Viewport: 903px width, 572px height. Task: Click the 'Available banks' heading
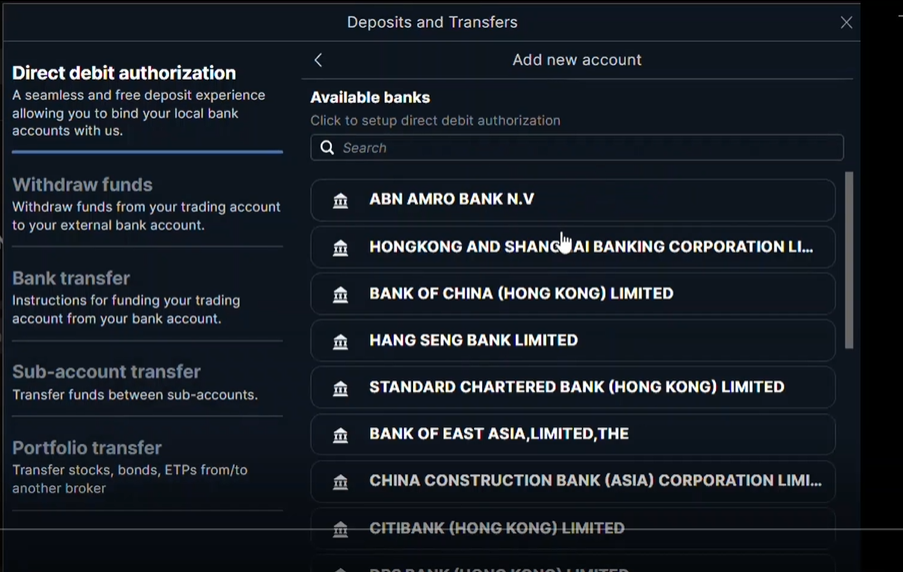pyautogui.click(x=370, y=97)
